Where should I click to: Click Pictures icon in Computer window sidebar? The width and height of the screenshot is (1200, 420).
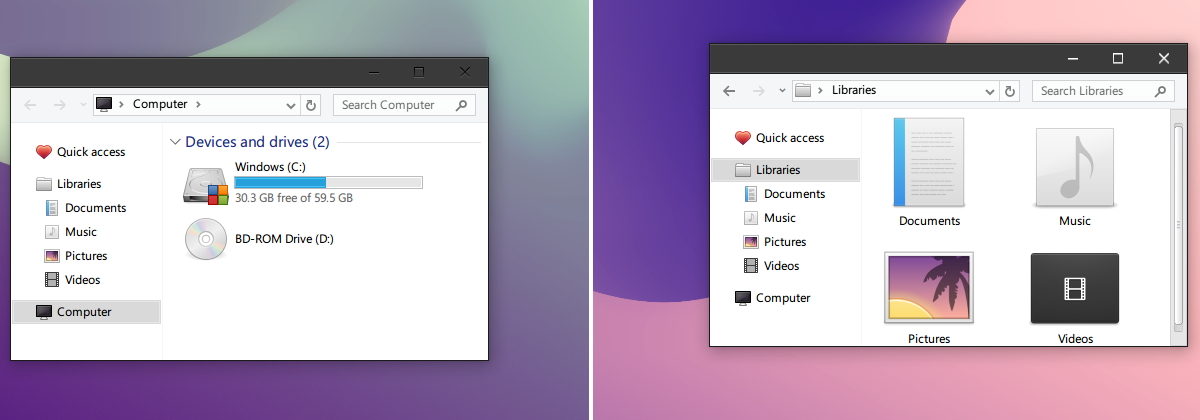[52, 256]
